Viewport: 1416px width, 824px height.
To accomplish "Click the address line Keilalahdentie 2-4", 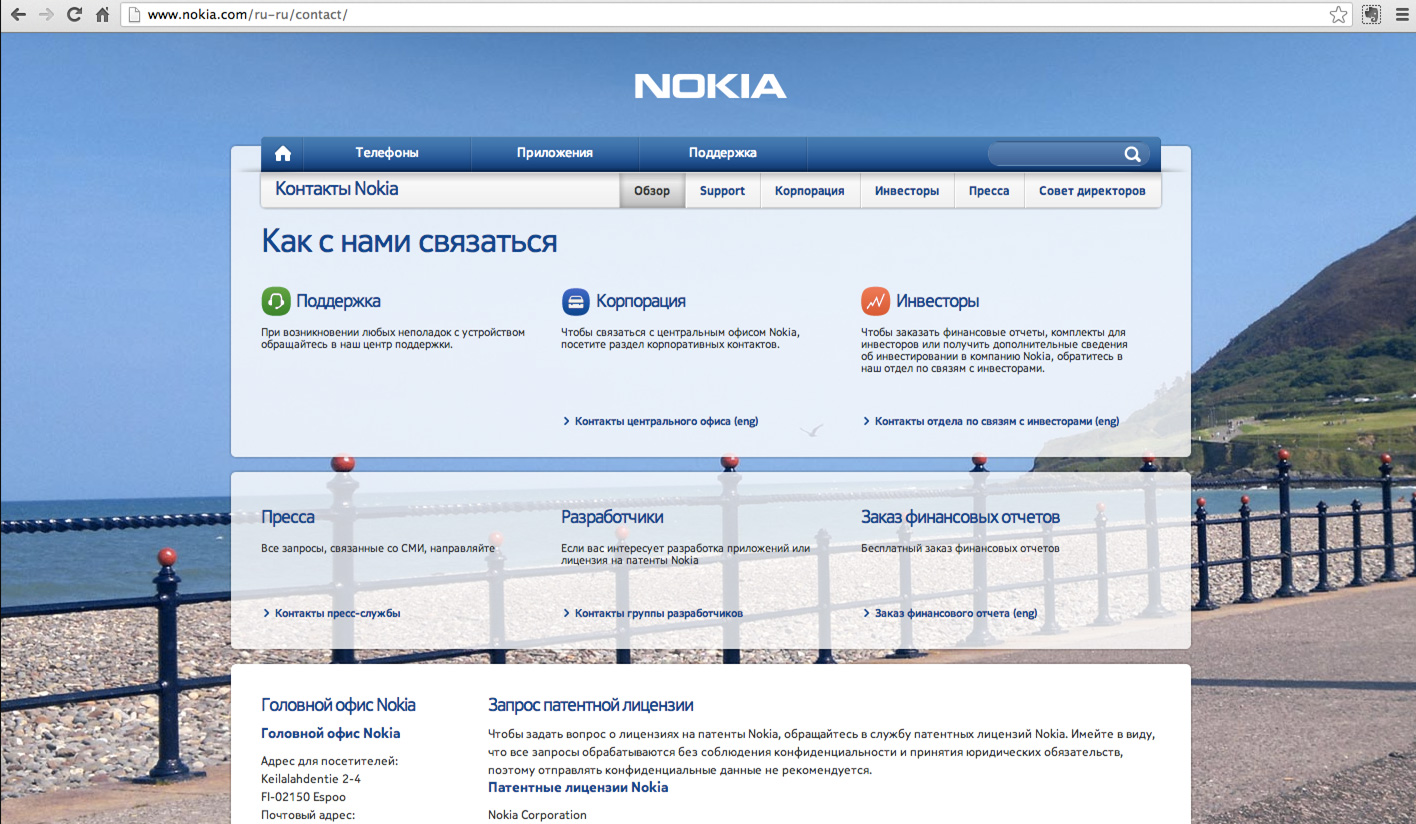I will click(311, 779).
